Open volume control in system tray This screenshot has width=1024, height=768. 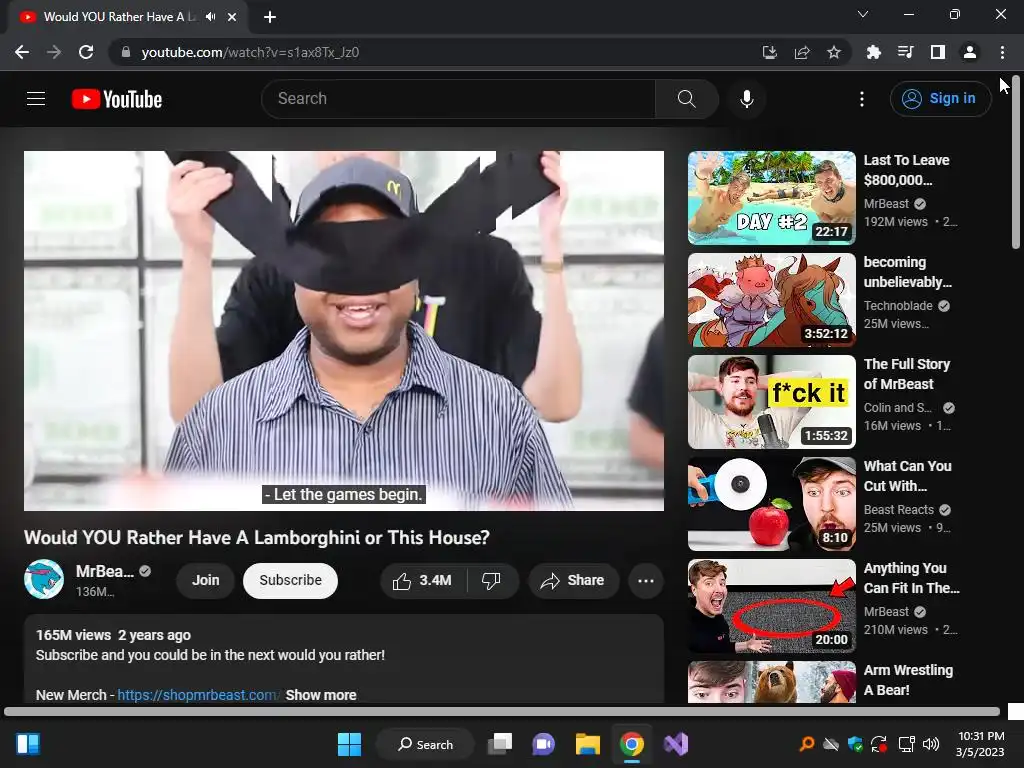931,744
